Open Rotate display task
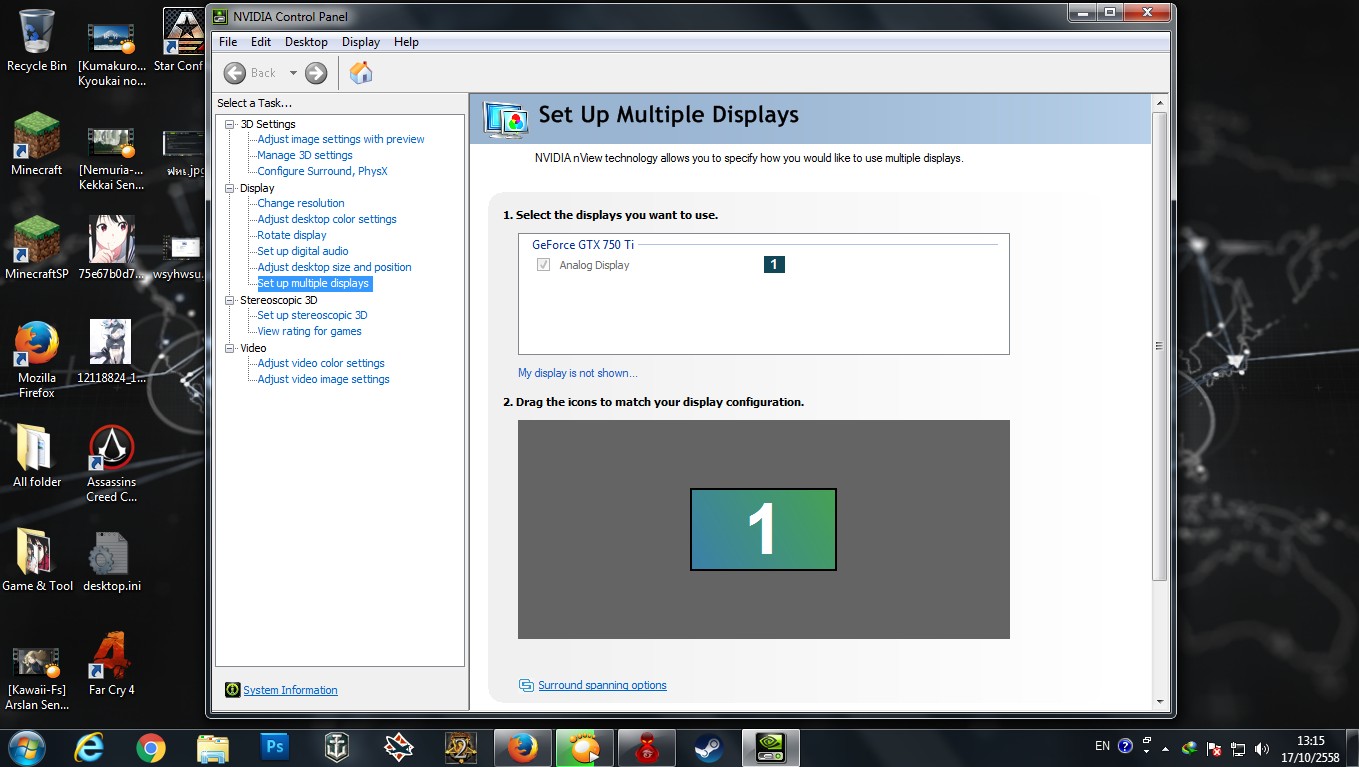This screenshot has width=1359, height=767. pyautogui.click(x=292, y=235)
